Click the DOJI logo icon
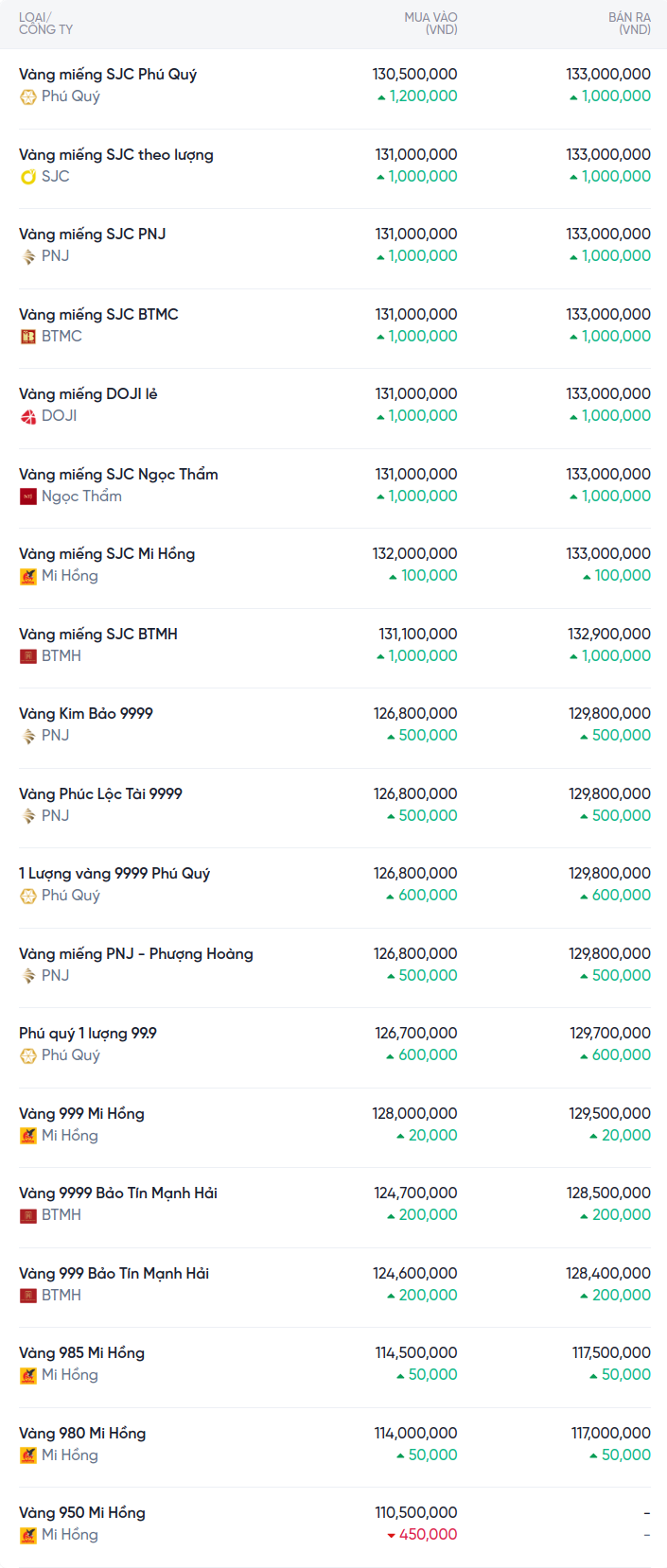Viewport: 667px width, 1568px height. coord(28,416)
